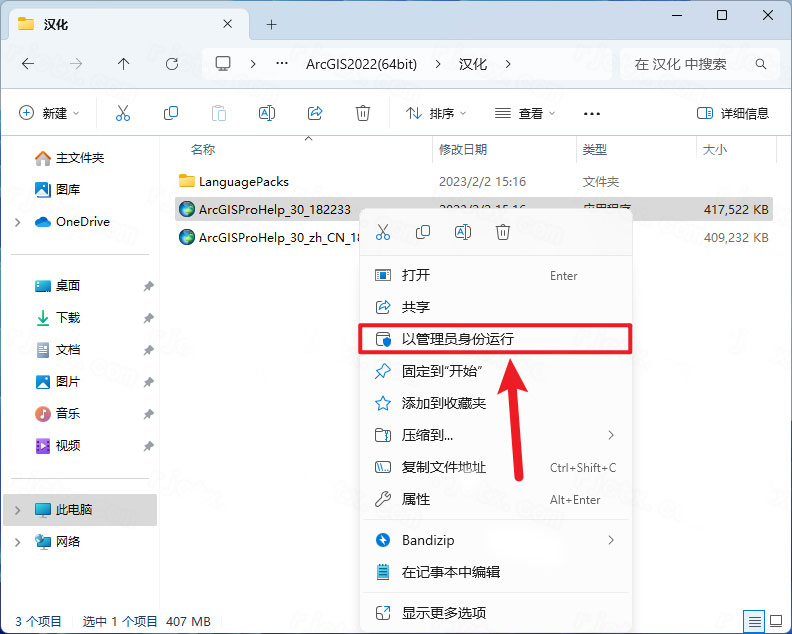792x634 pixels.
Task: Expand the 压缩到... submenu arrow
Action: pyautogui.click(x=611, y=435)
